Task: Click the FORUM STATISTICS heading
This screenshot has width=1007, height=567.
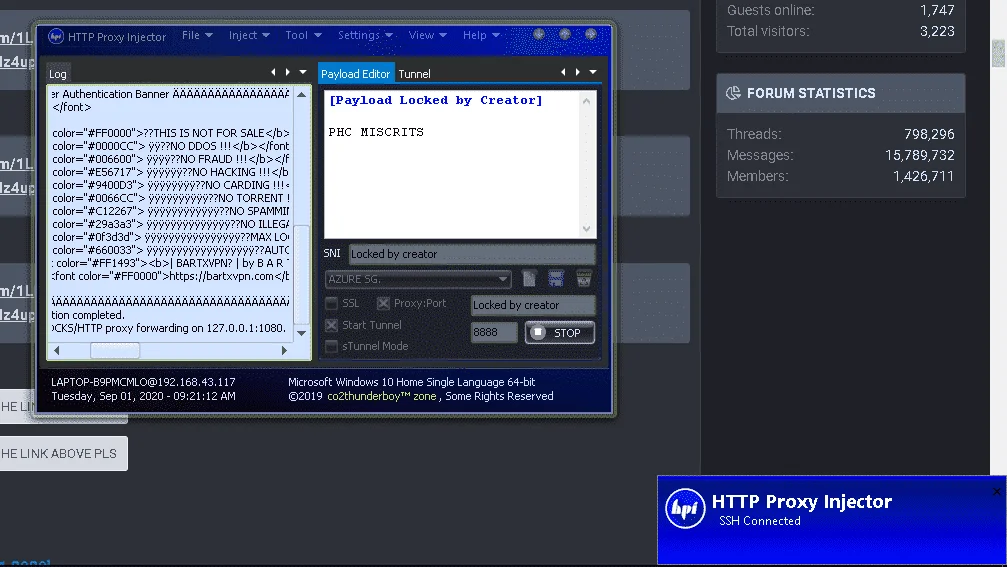Action: [x=810, y=93]
